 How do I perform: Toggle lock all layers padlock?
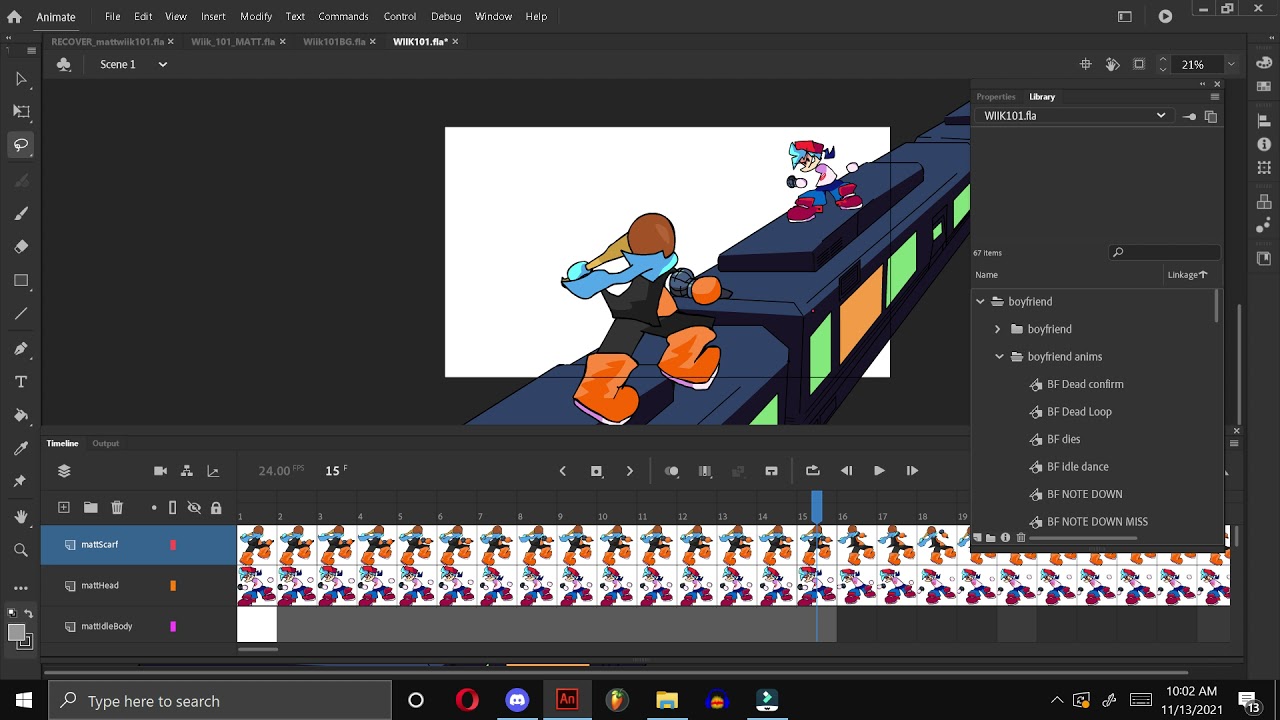pyautogui.click(x=216, y=508)
